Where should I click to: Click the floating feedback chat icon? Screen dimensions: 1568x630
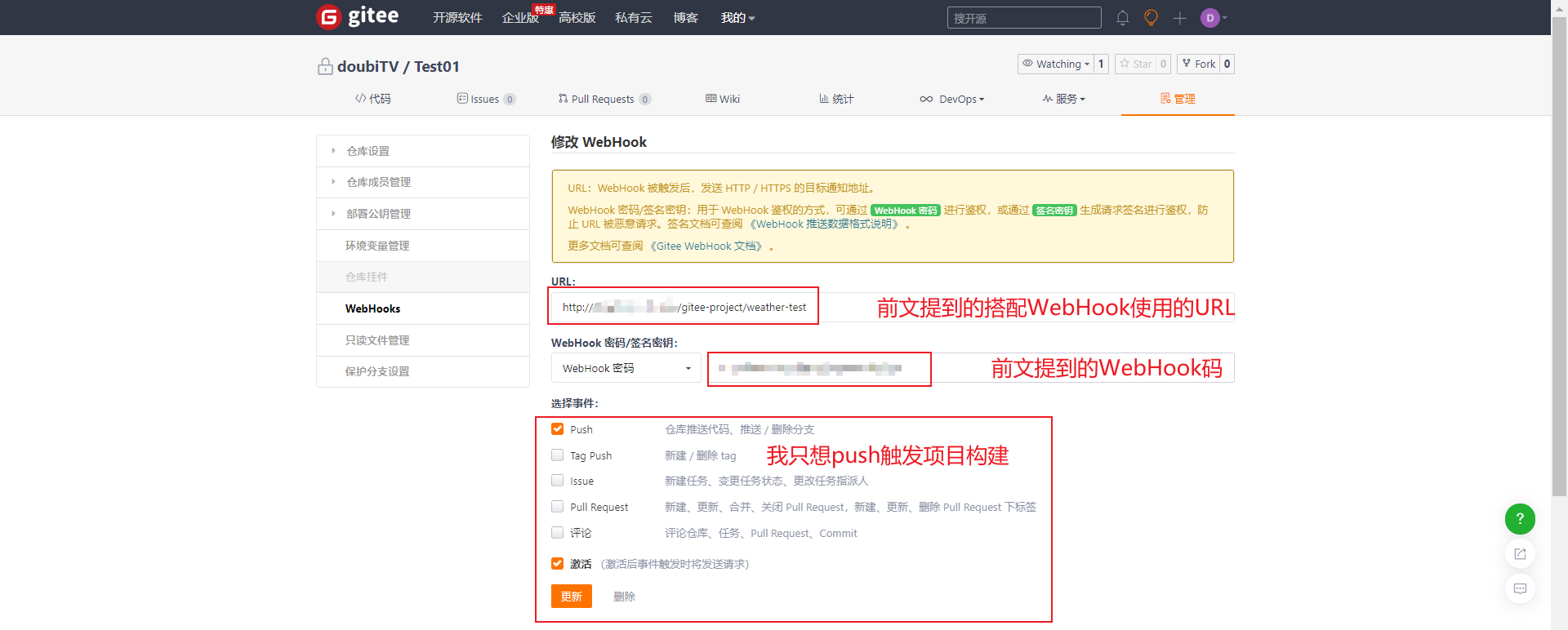point(1519,589)
